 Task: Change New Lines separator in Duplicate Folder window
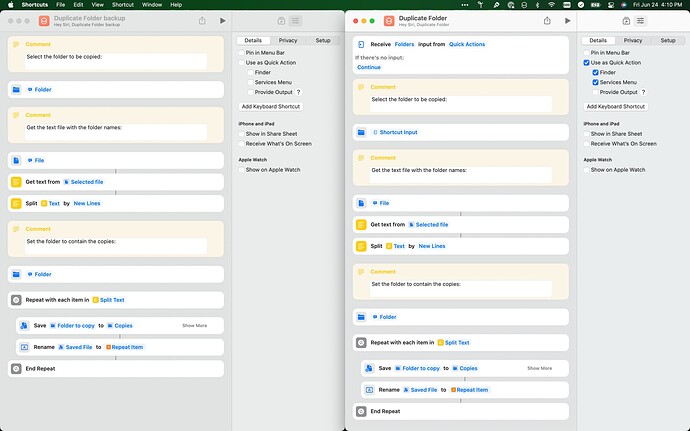tap(432, 246)
